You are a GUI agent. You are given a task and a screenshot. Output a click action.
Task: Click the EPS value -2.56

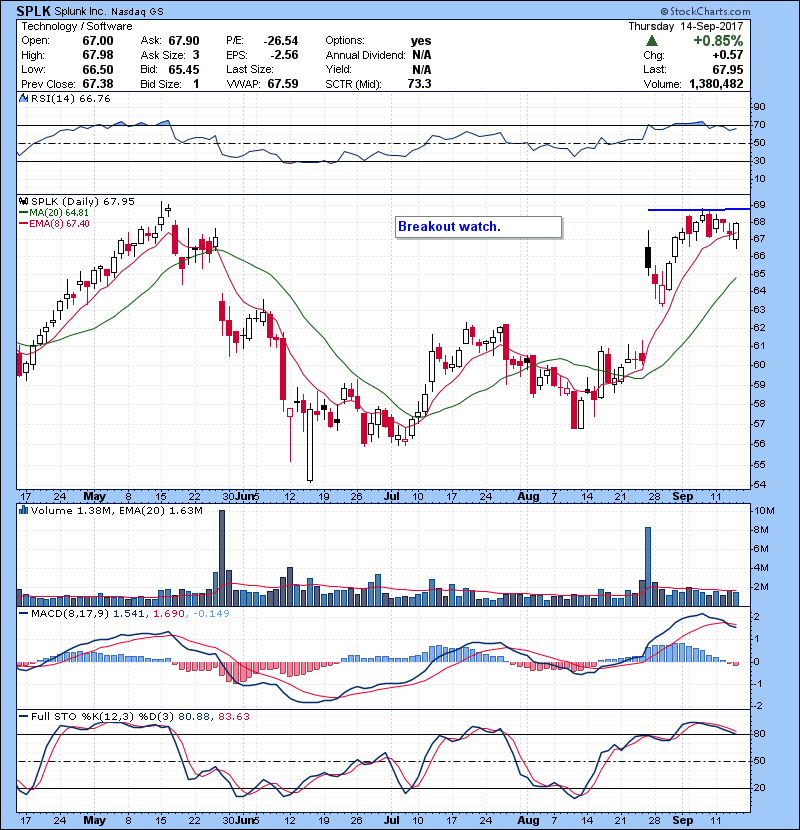click(x=284, y=55)
